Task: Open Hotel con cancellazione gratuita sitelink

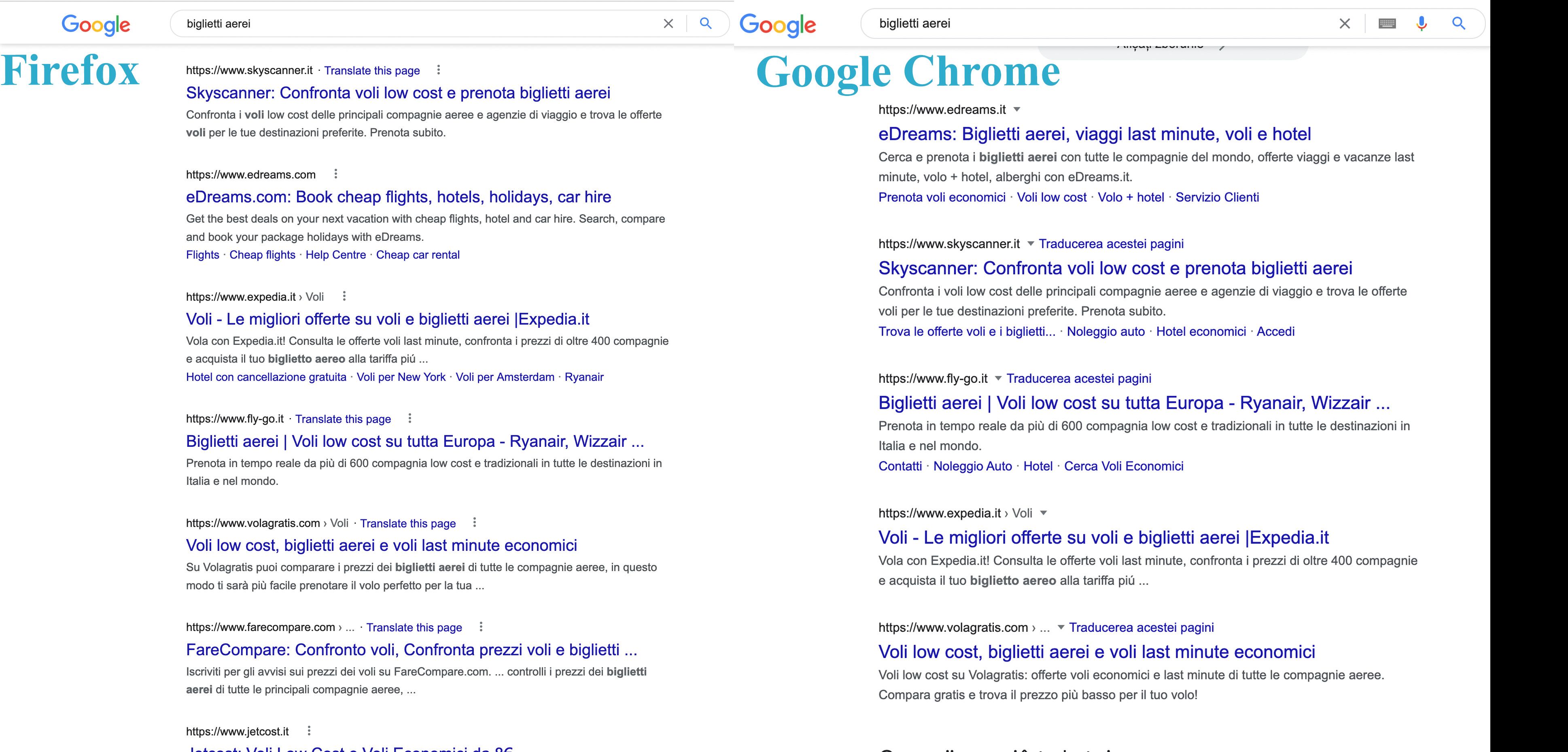Action: pos(266,377)
